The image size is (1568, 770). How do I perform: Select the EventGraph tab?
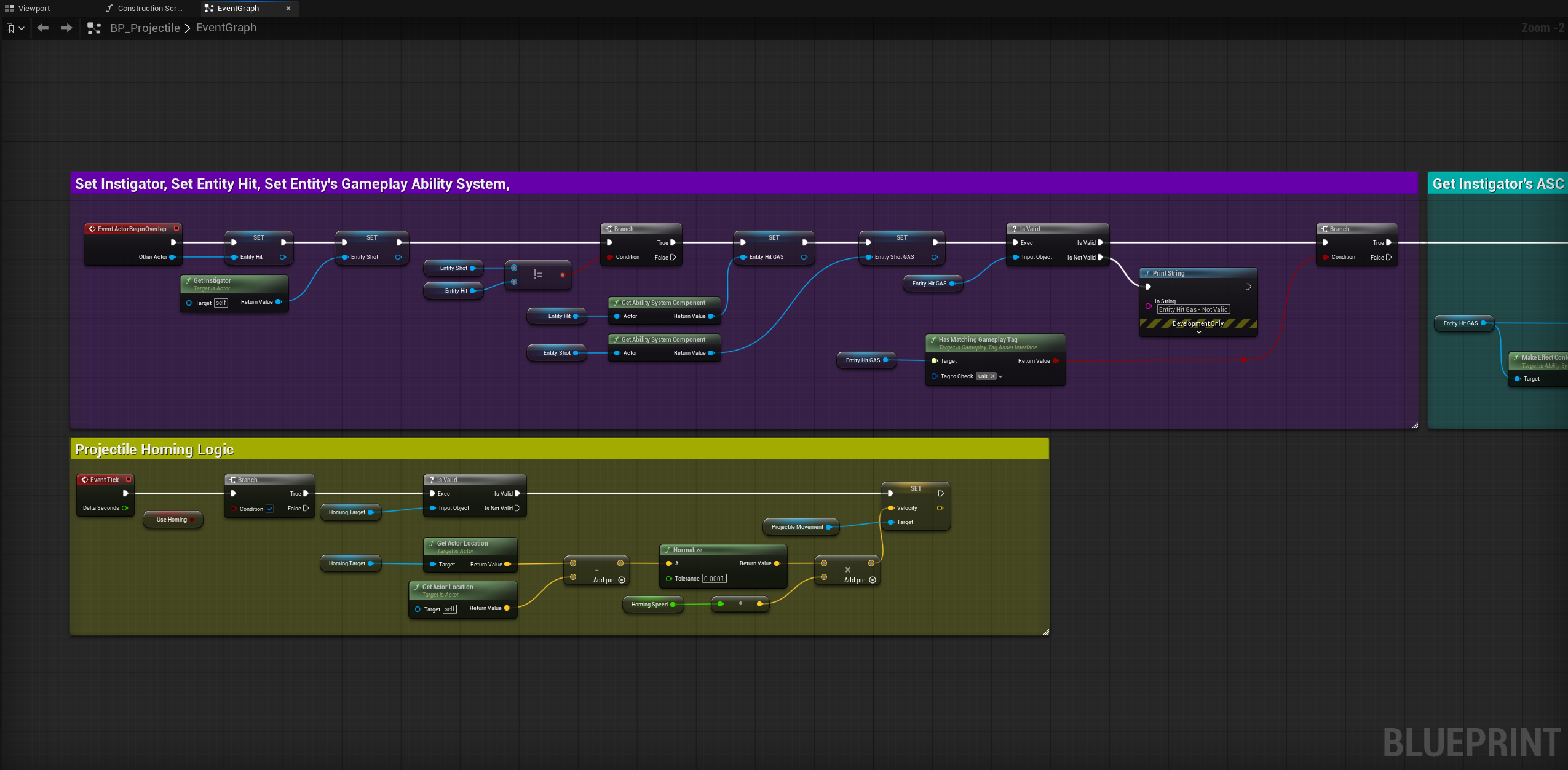[239, 8]
